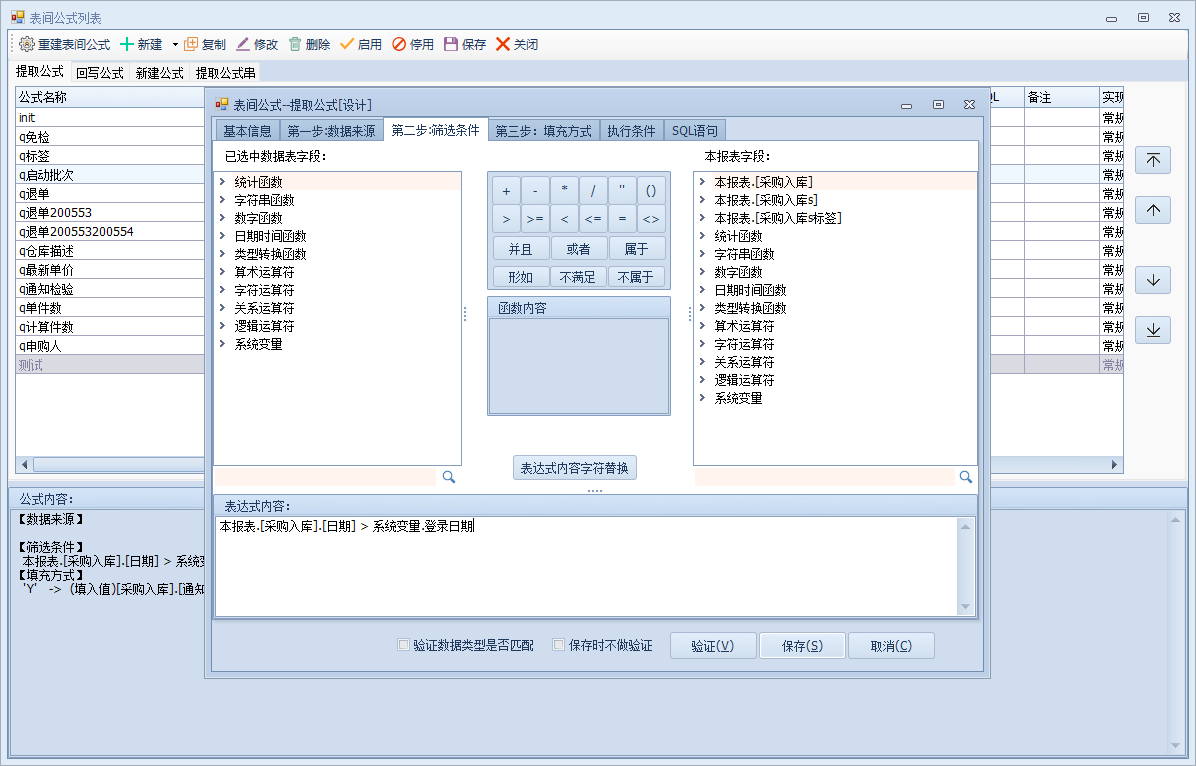Click 表达式内容字符替换 button
This screenshot has height=766, width=1196.
[x=574, y=468]
